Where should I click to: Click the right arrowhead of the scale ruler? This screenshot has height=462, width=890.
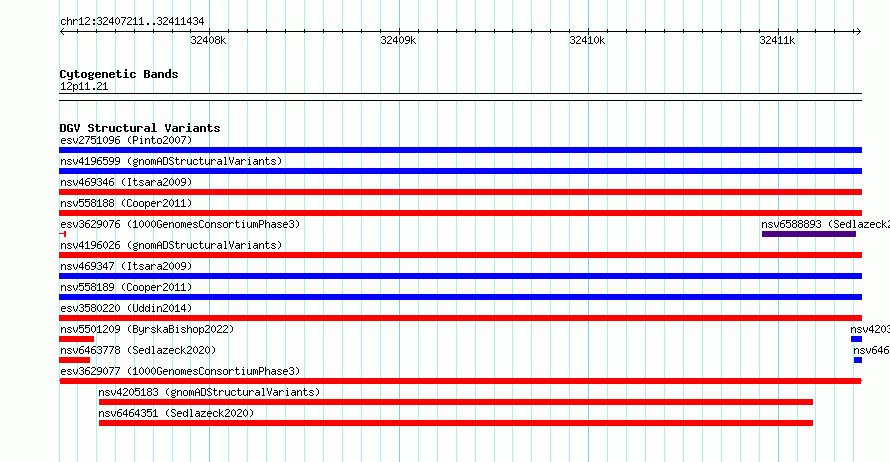click(x=858, y=32)
